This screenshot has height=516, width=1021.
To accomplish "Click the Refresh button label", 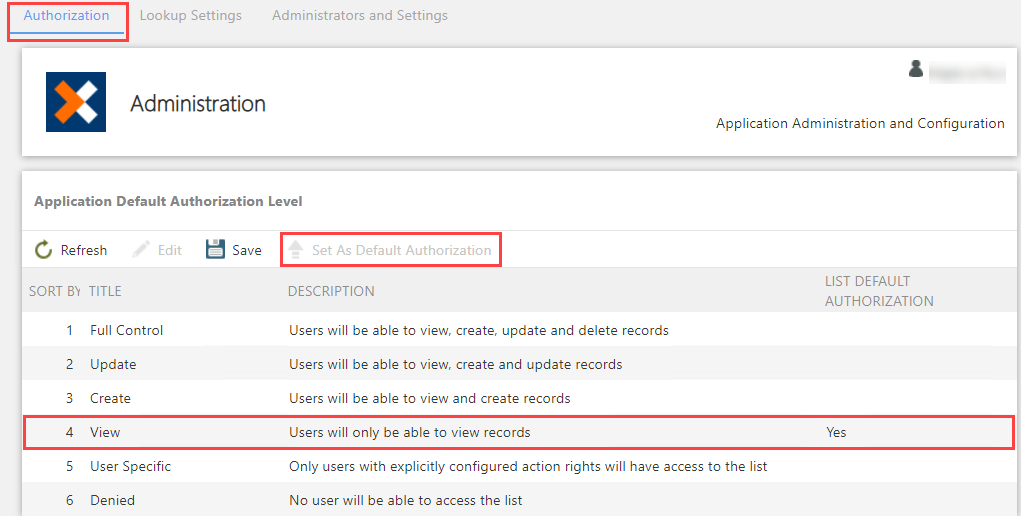I will coord(84,250).
